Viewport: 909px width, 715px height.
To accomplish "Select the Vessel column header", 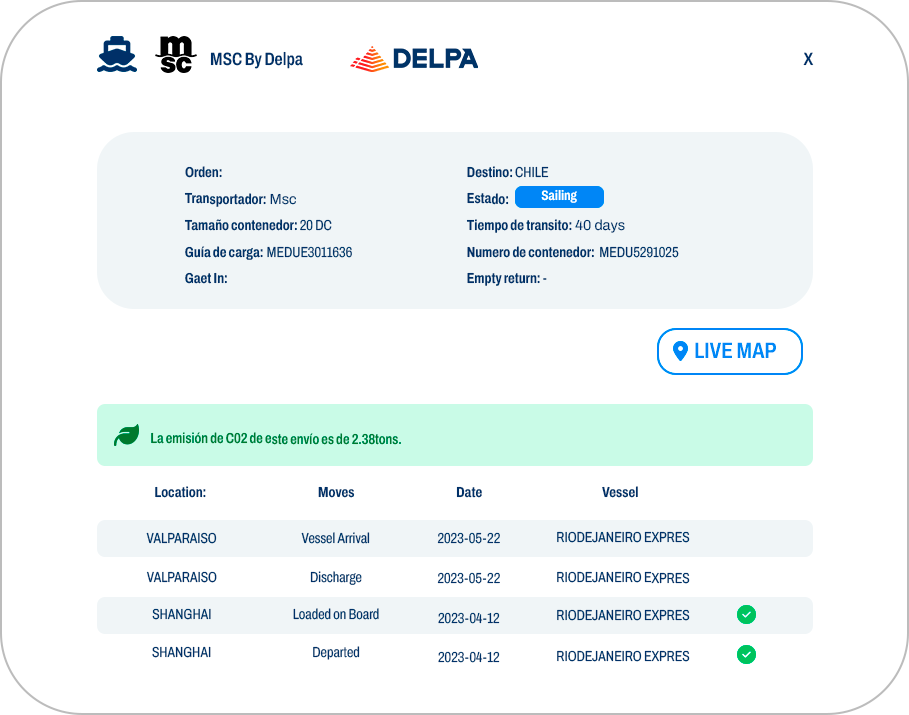I will pos(620,492).
